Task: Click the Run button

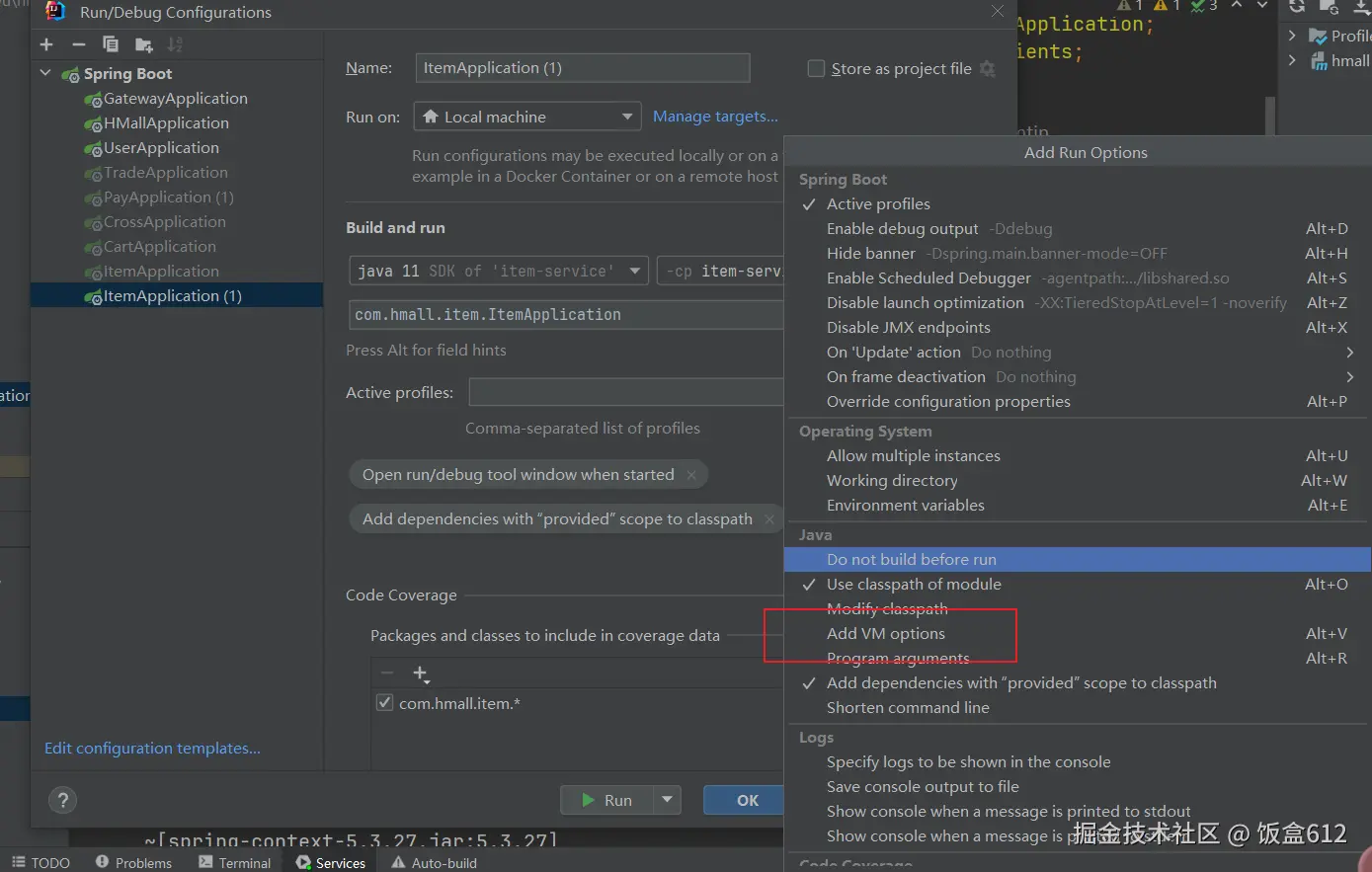Action: (x=608, y=800)
